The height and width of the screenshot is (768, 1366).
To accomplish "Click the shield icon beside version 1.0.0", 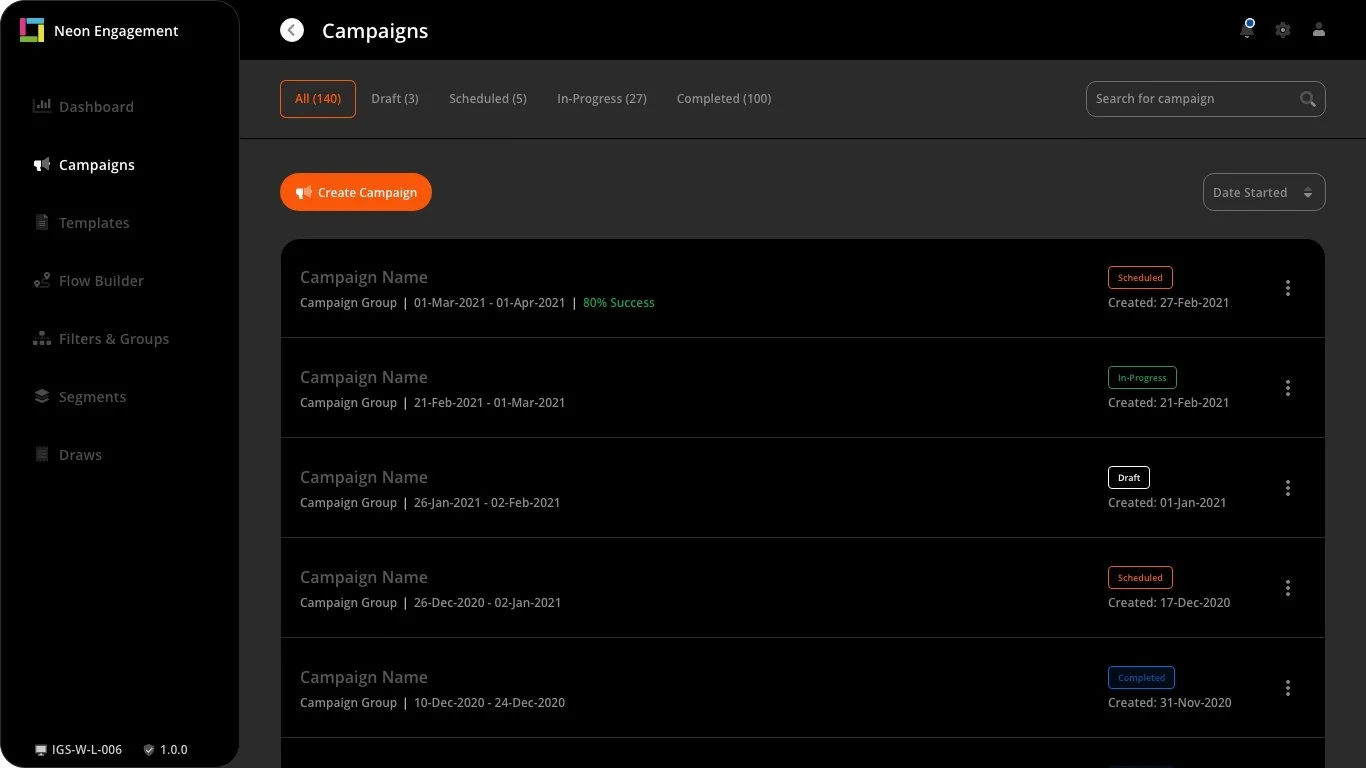I will coord(149,750).
